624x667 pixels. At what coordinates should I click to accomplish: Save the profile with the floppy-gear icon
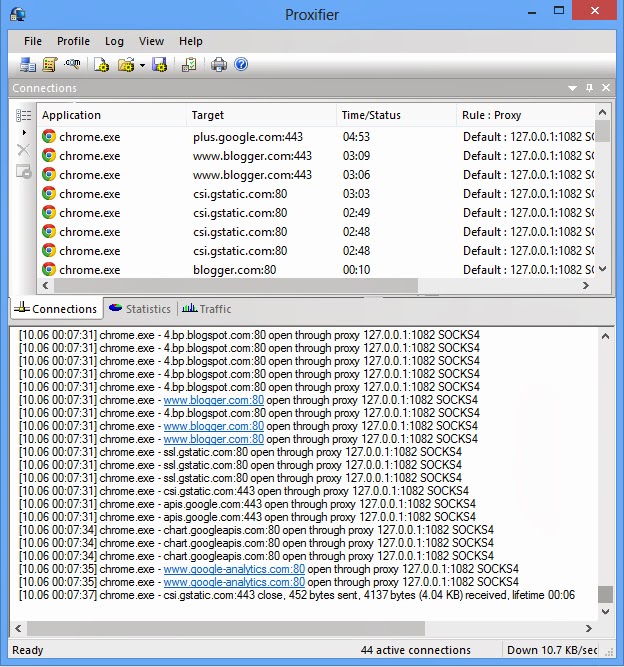pos(160,65)
